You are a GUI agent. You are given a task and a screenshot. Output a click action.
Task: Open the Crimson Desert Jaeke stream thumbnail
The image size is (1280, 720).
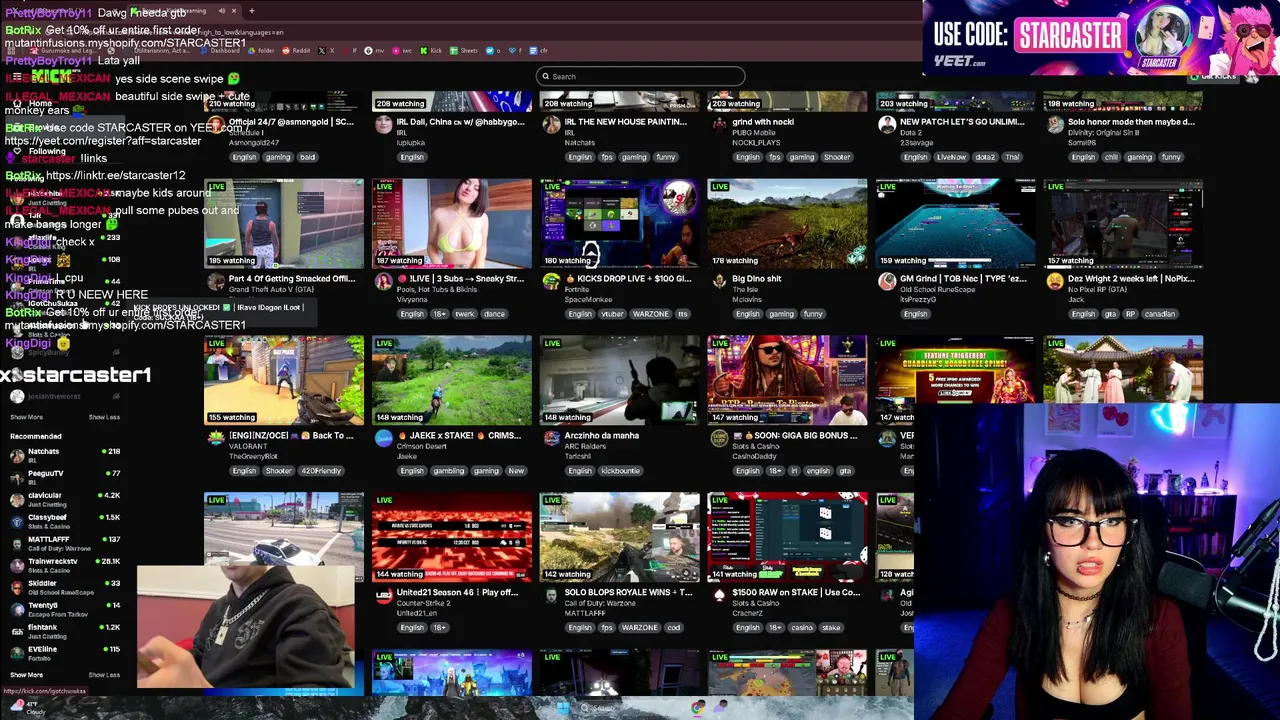click(452, 381)
